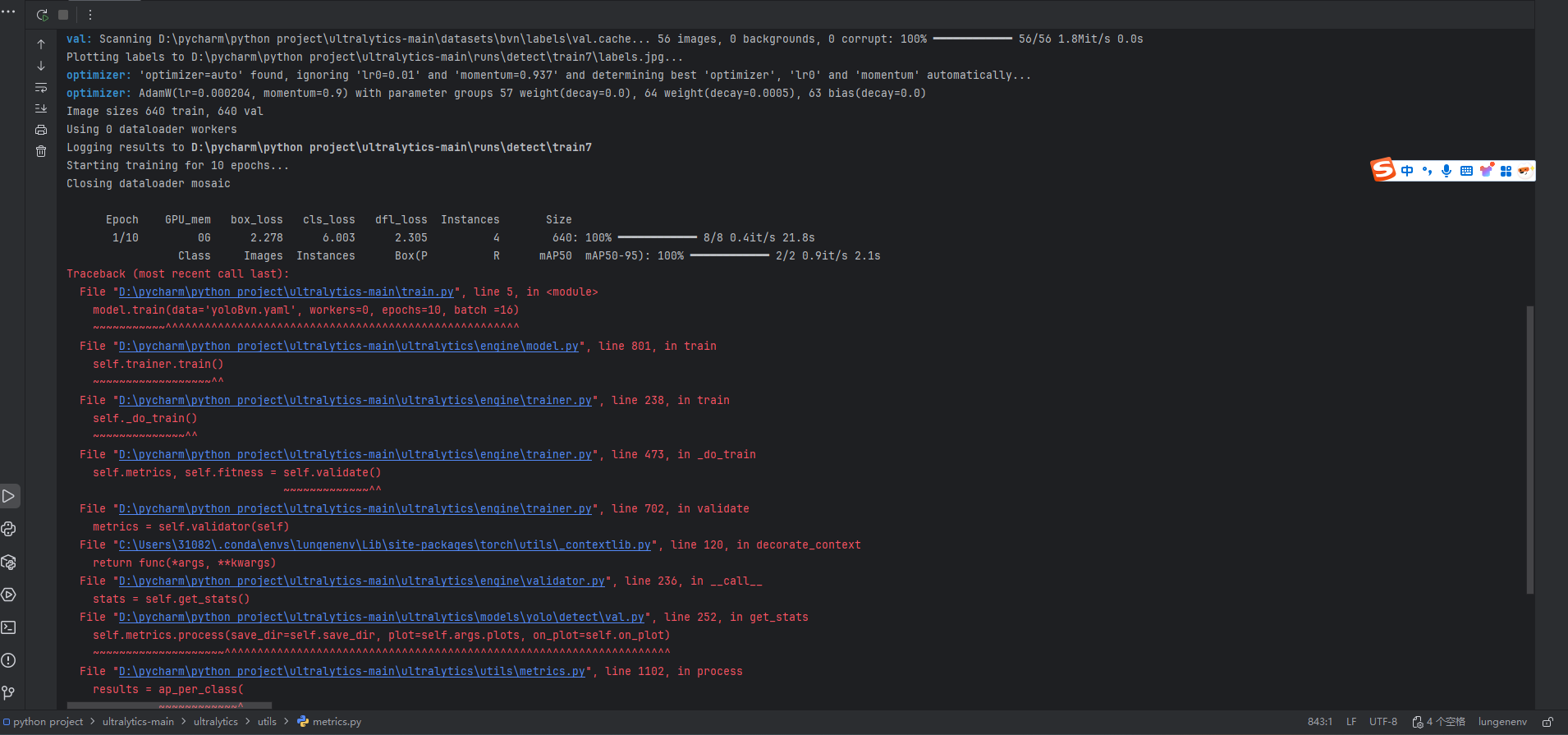The height and width of the screenshot is (735, 1568).
Task: Open trainer.py line 473 link
Action: [355, 455]
